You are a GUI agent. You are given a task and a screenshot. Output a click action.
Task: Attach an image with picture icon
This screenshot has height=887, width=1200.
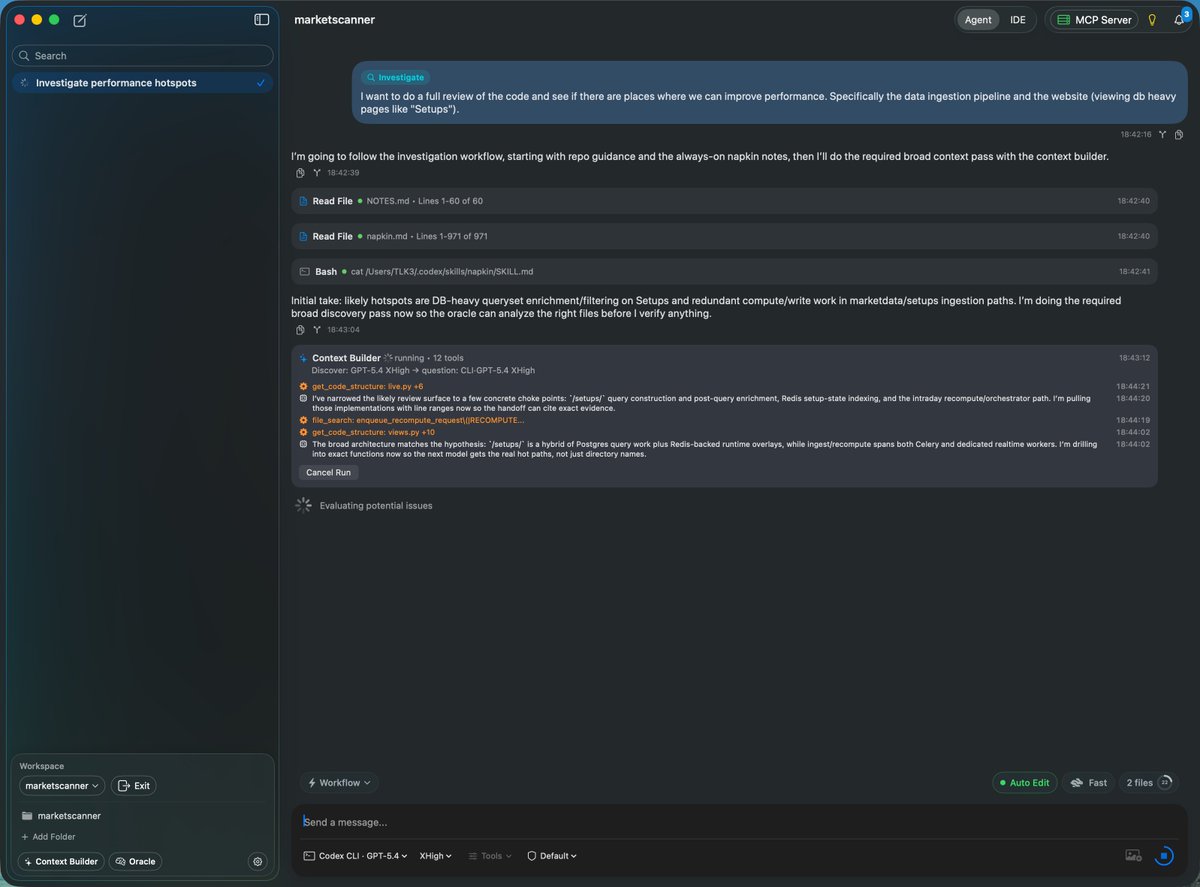point(1133,856)
